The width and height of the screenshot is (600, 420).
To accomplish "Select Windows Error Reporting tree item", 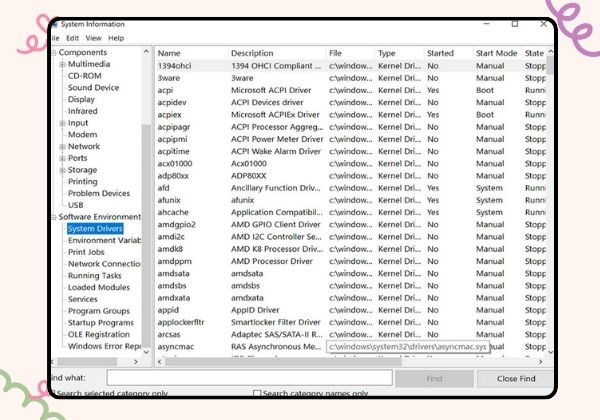I will (x=104, y=346).
